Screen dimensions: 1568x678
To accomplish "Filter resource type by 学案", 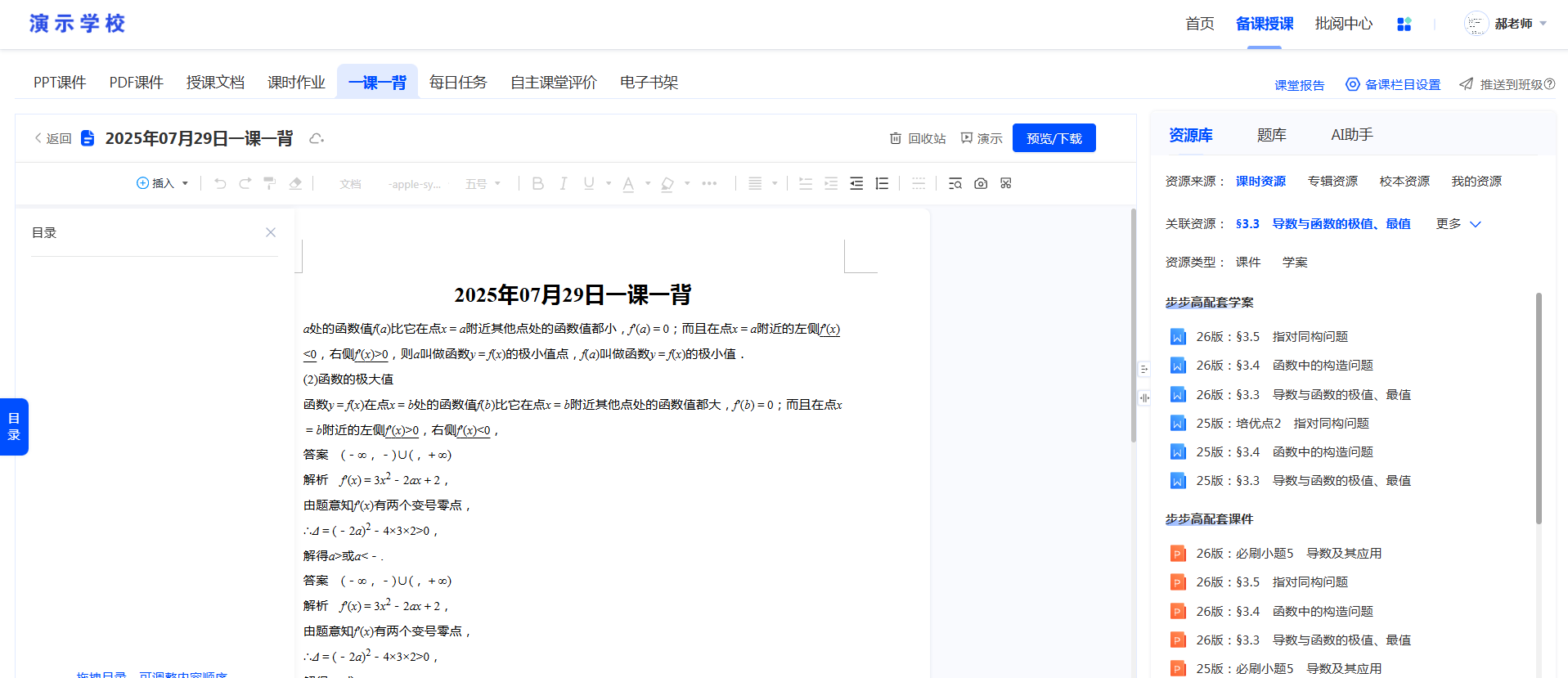I will 1295,263.
